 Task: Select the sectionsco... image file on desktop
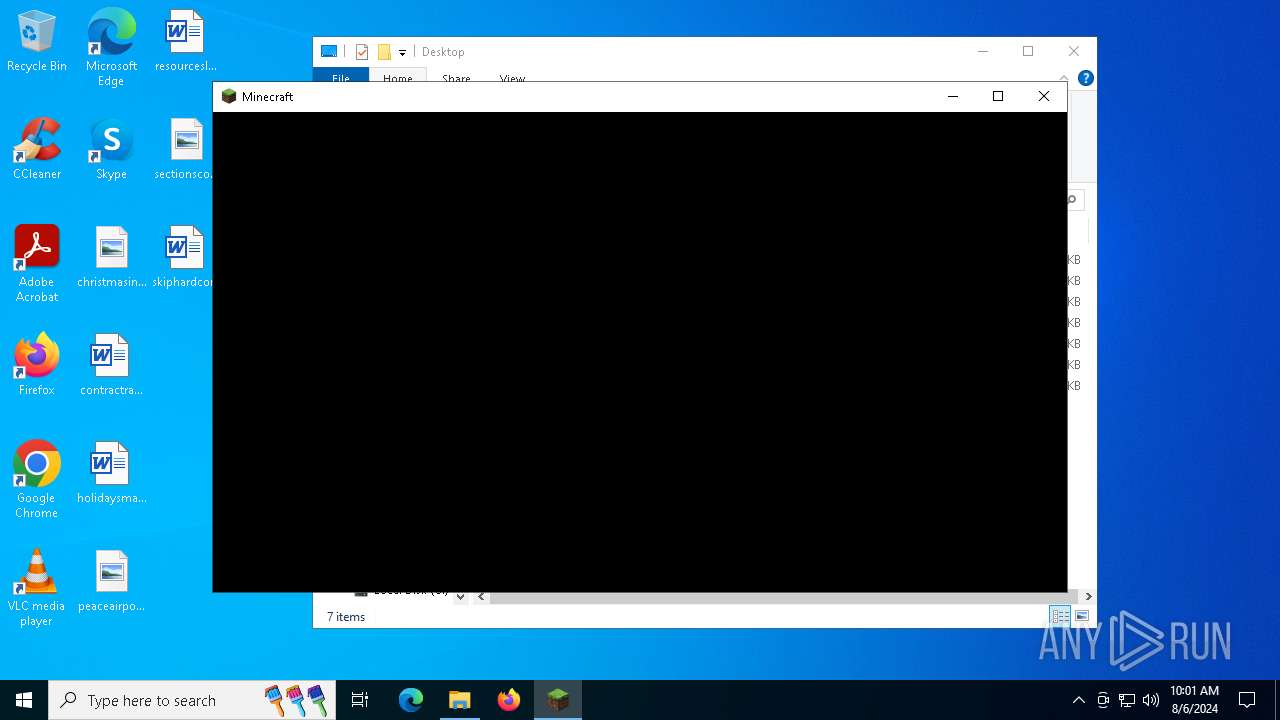[185, 149]
